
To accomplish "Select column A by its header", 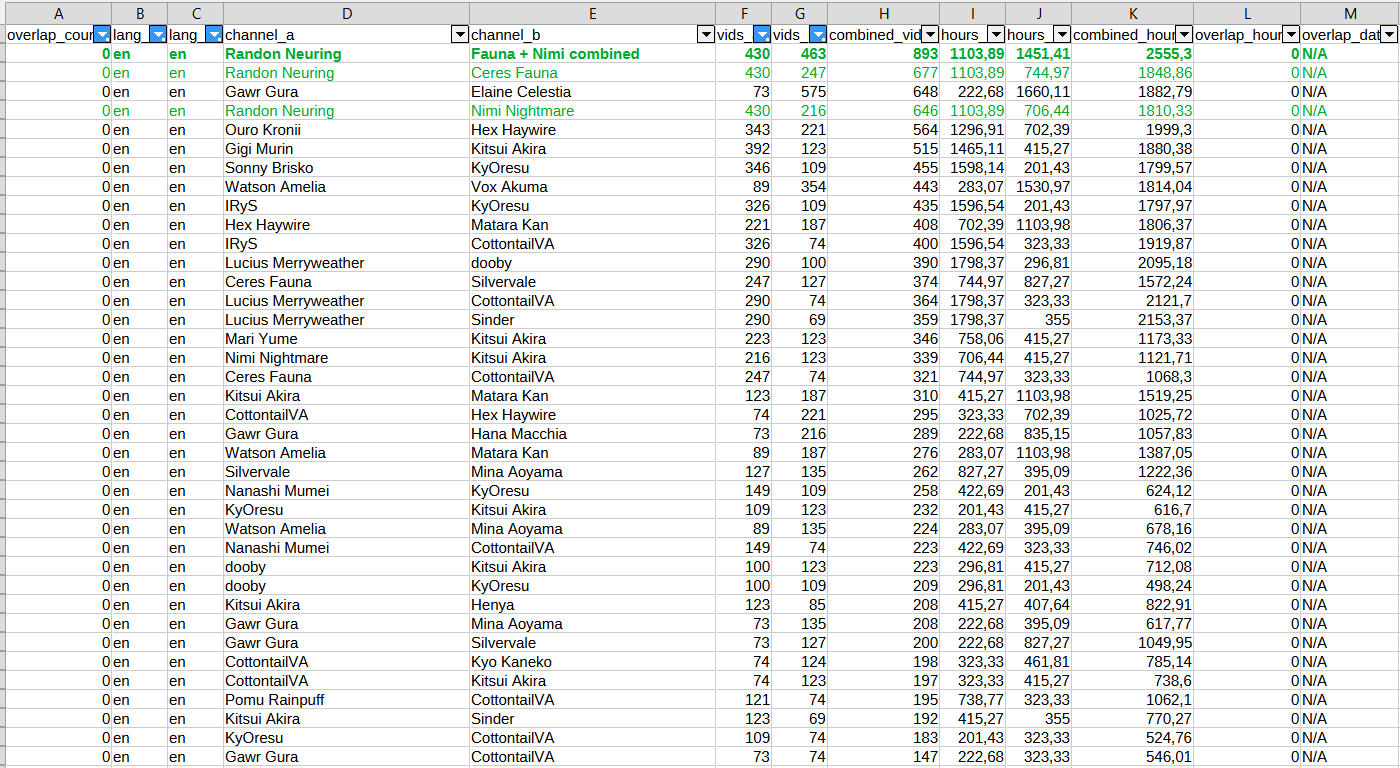I will [x=59, y=13].
